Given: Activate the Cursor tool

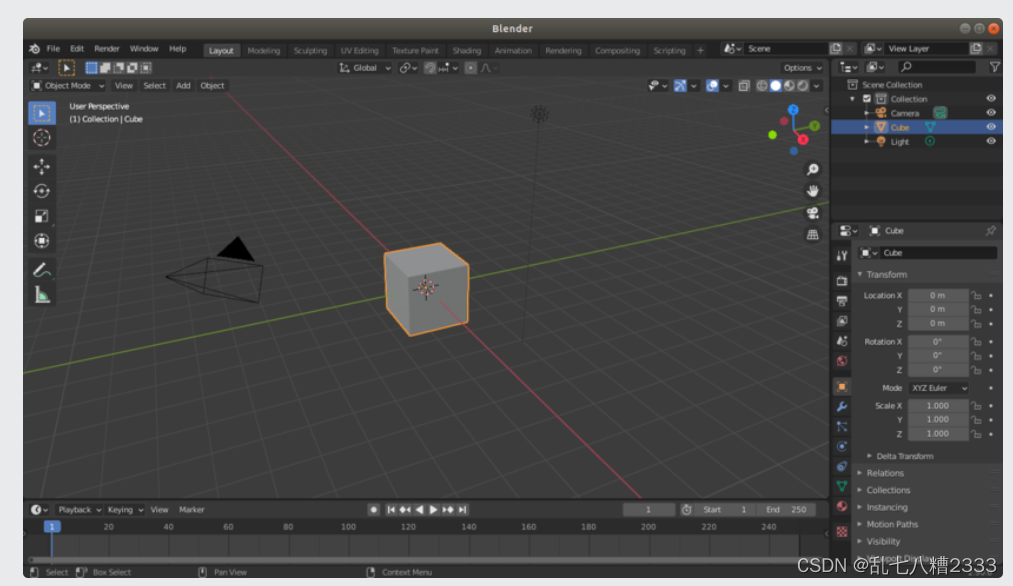Looking at the screenshot, I should click(x=41, y=138).
